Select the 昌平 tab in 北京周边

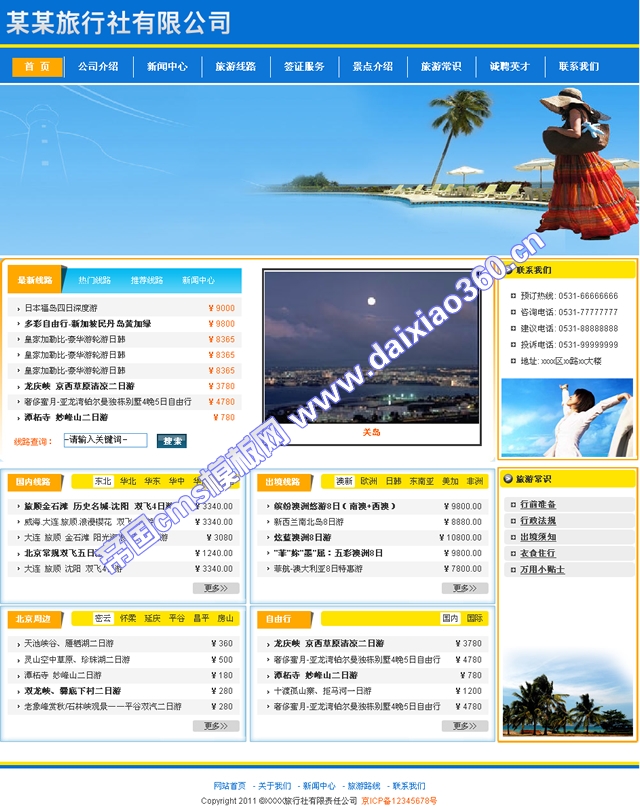201,618
